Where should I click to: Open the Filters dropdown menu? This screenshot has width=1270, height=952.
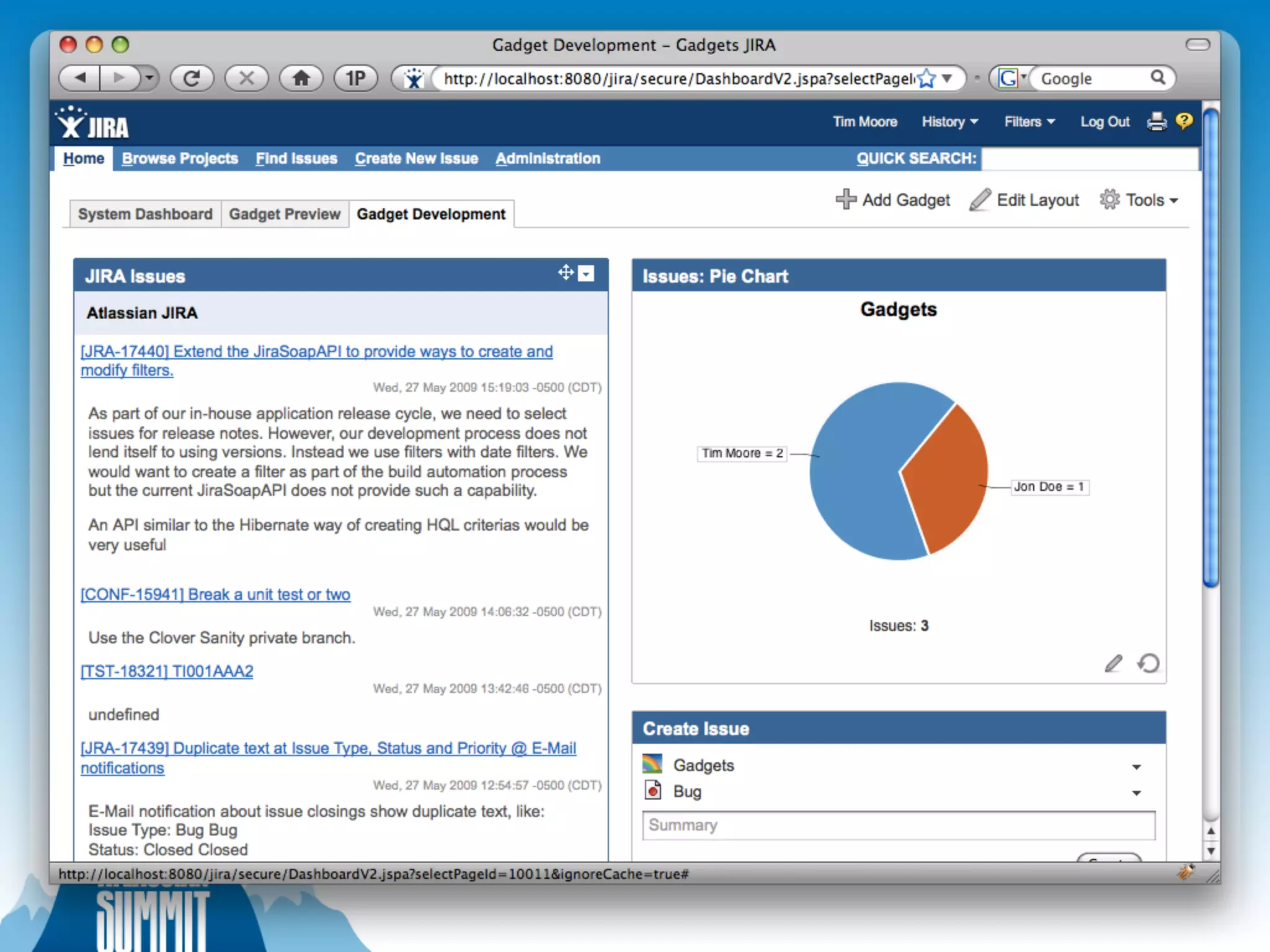tap(1029, 122)
